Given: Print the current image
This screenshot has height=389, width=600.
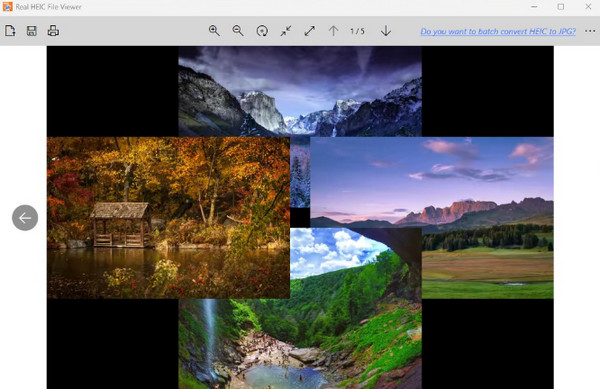Looking at the screenshot, I should click(x=53, y=31).
